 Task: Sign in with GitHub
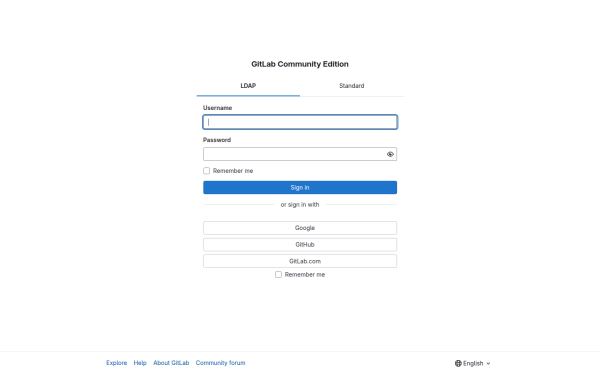pyautogui.click(x=300, y=245)
